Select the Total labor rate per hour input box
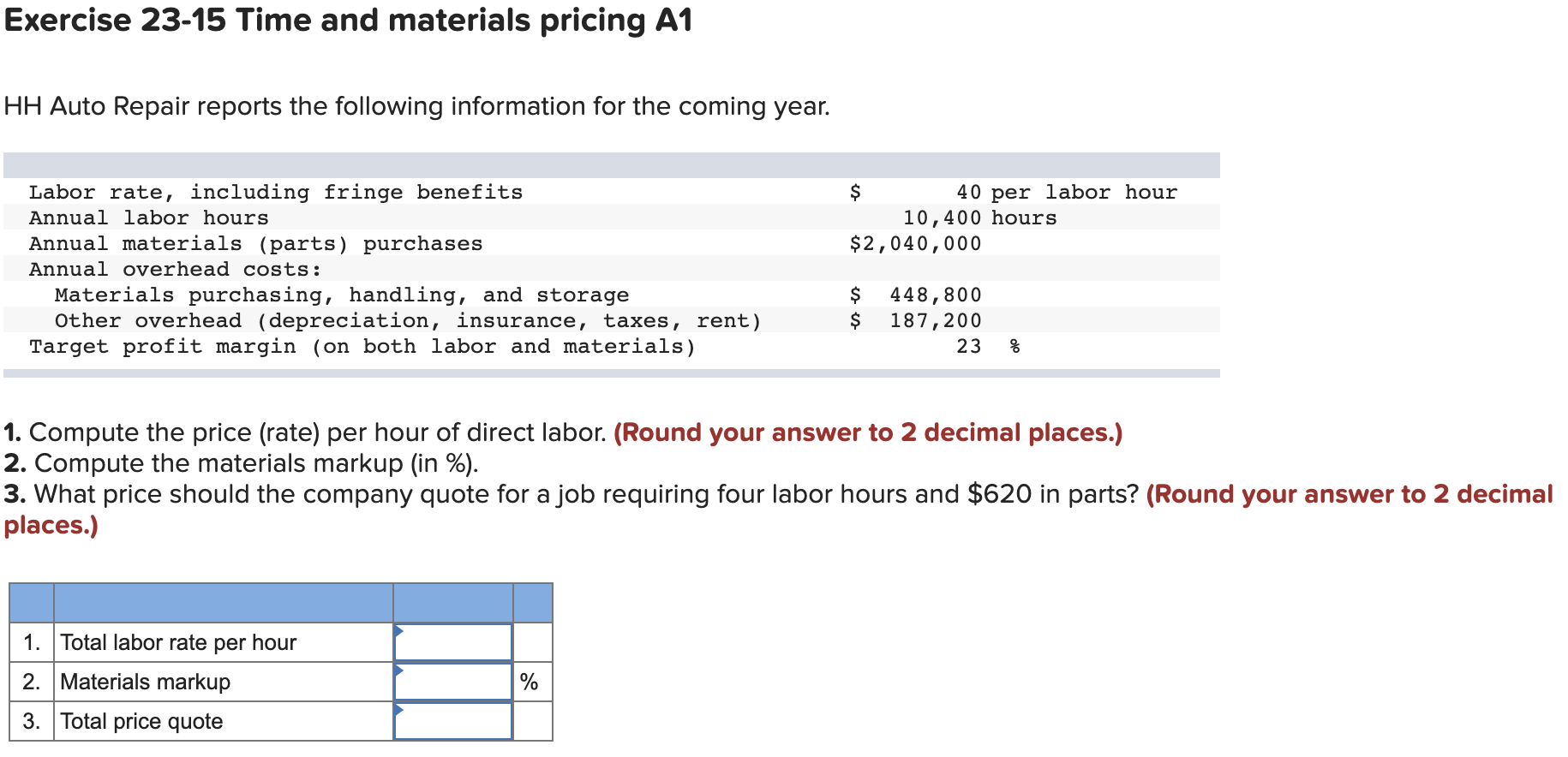The width and height of the screenshot is (1568, 757). point(452,641)
